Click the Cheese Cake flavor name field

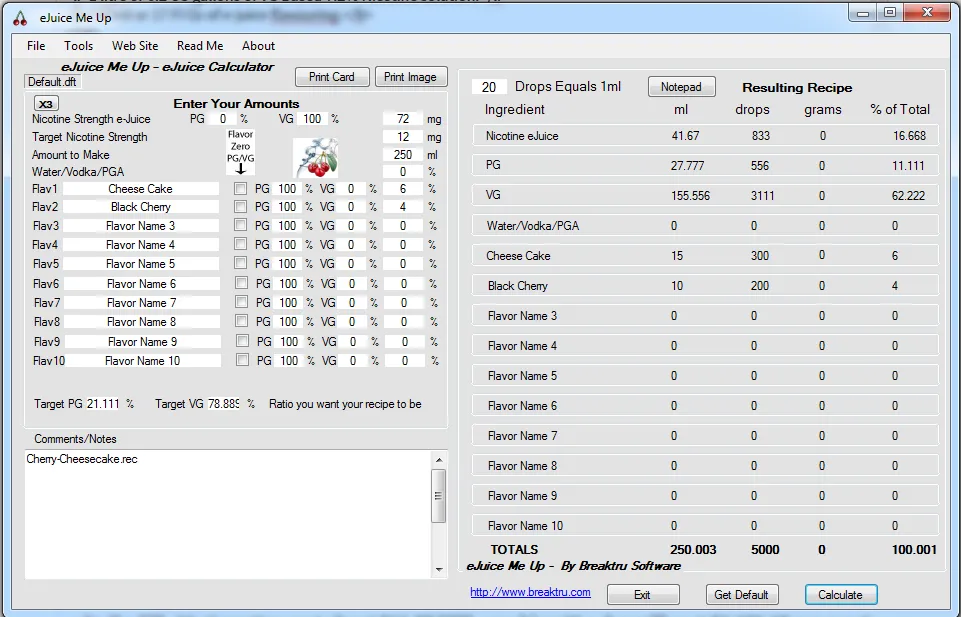coord(140,189)
